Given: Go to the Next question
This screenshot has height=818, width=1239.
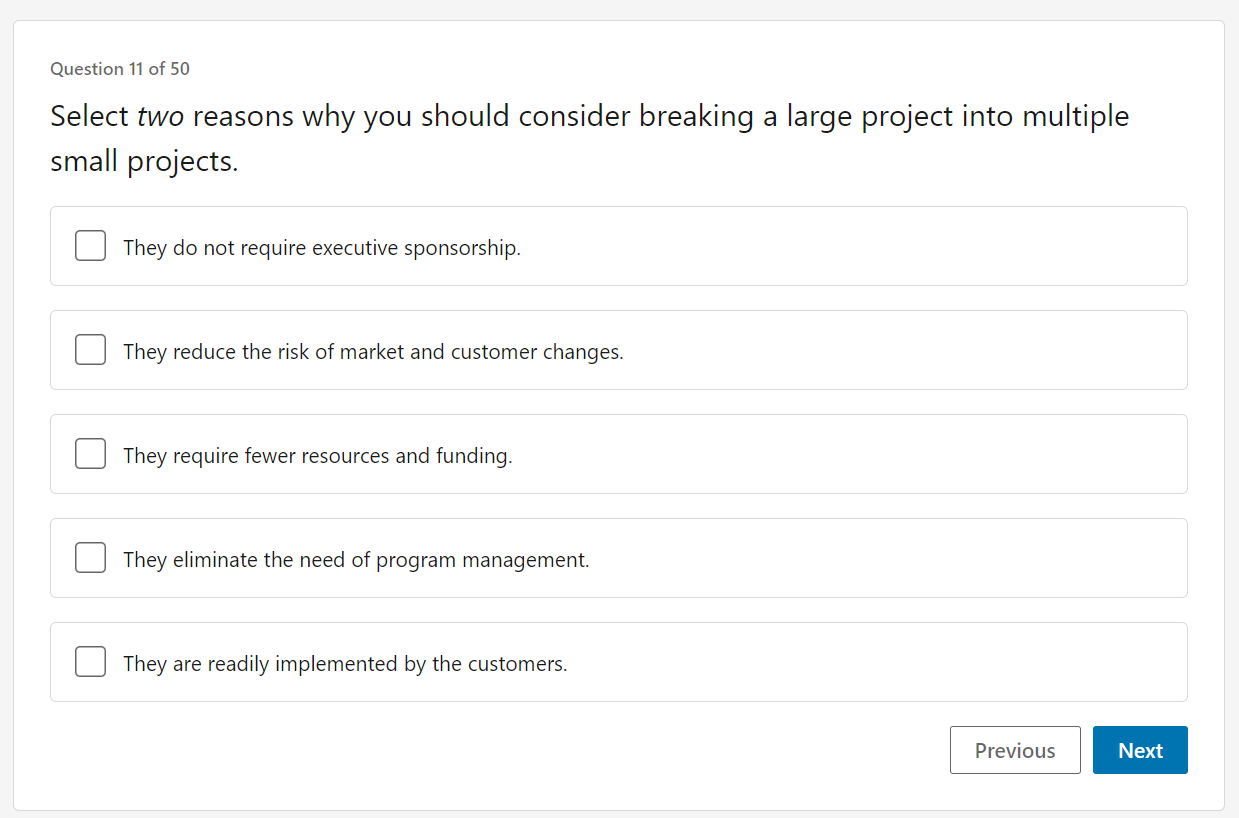Looking at the screenshot, I should pyautogui.click(x=1140, y=750).
